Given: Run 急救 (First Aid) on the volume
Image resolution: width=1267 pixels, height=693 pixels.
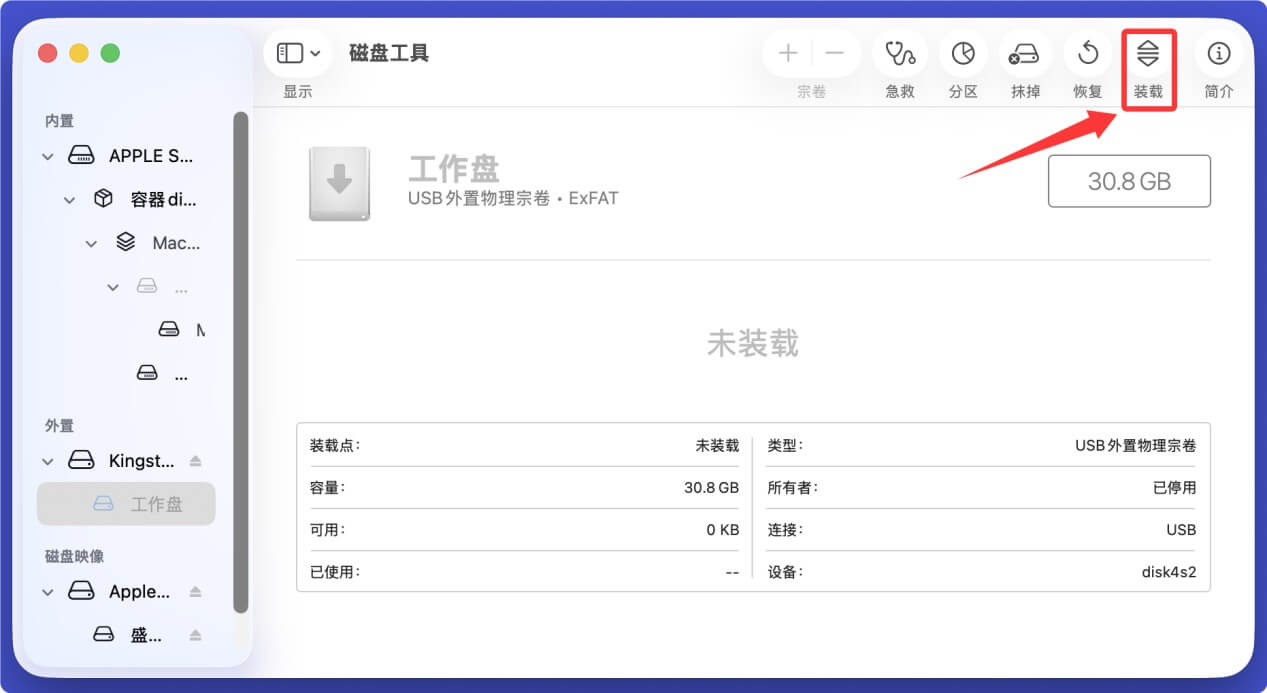Looking at the screenshot, I should click(x=899, y=54).
